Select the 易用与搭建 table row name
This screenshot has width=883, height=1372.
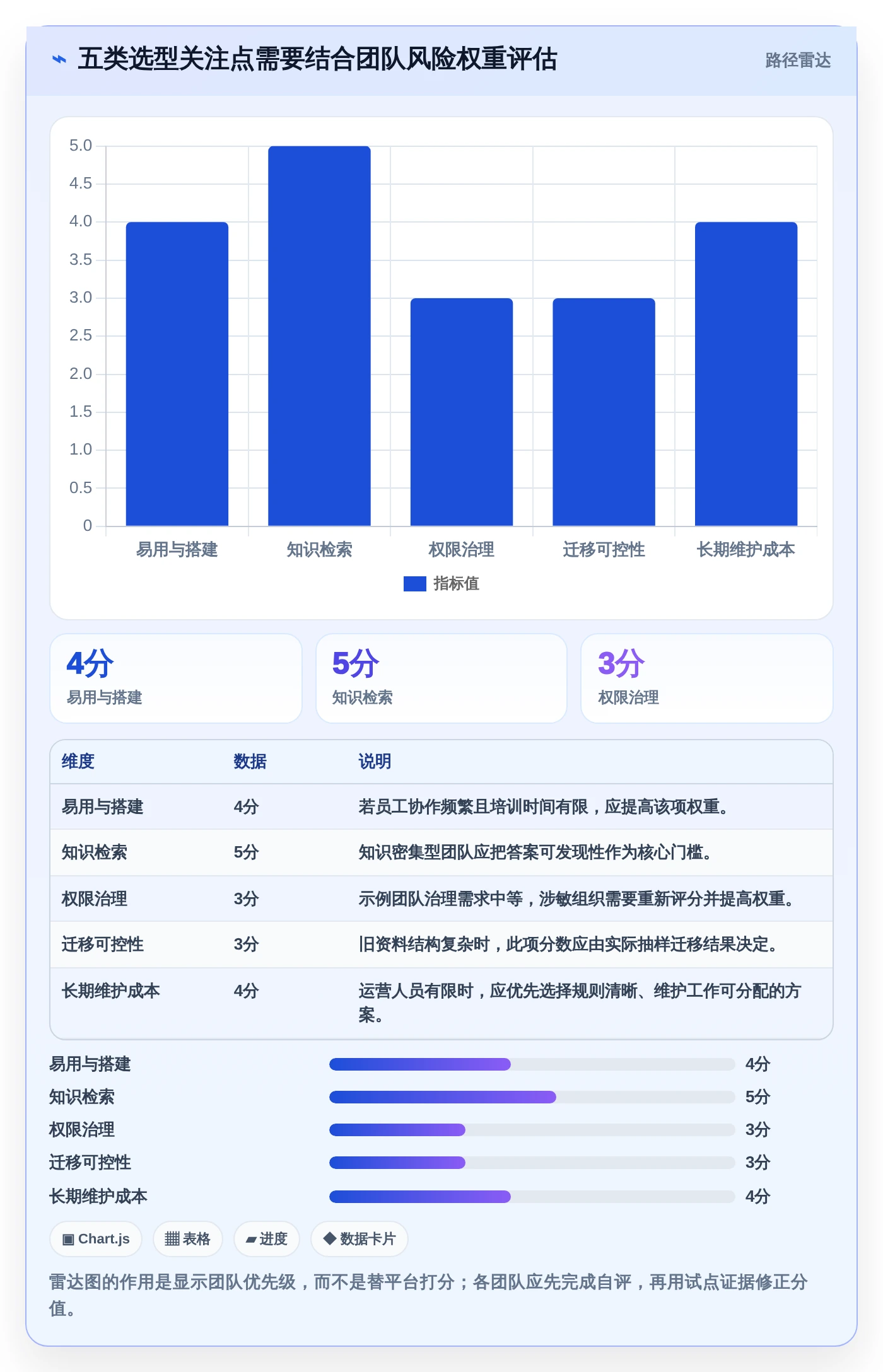click(x=103, y=807)
